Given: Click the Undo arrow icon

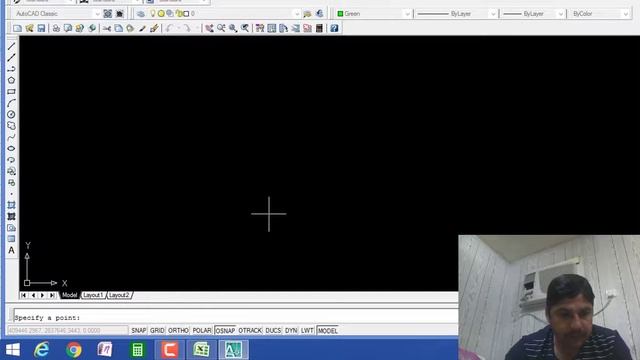Looking at the screenshot, I should pyautogui.click(x=170, y=28).
